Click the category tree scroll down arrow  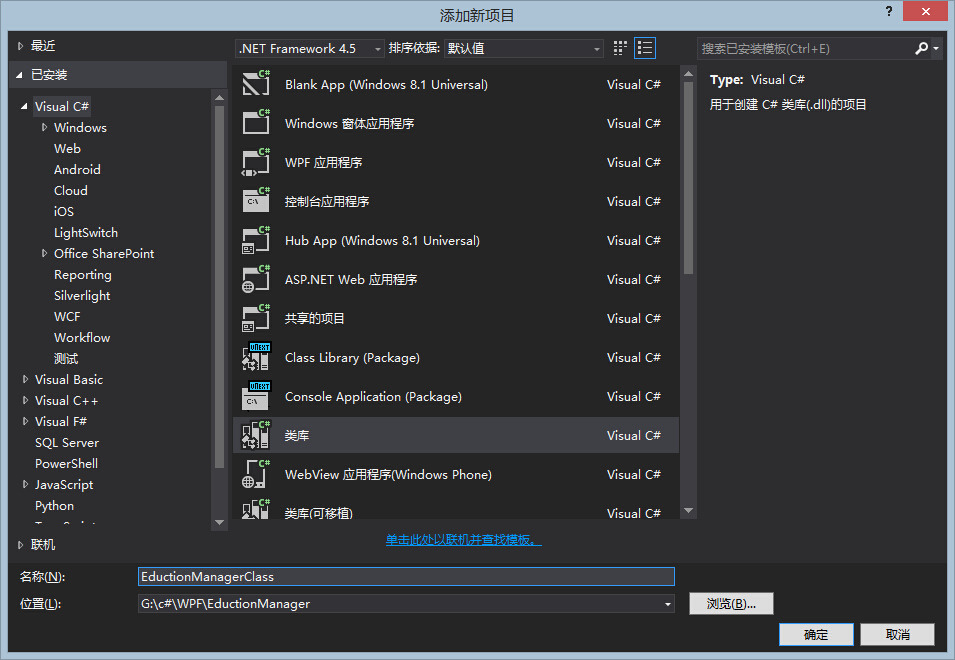point(220,522)
